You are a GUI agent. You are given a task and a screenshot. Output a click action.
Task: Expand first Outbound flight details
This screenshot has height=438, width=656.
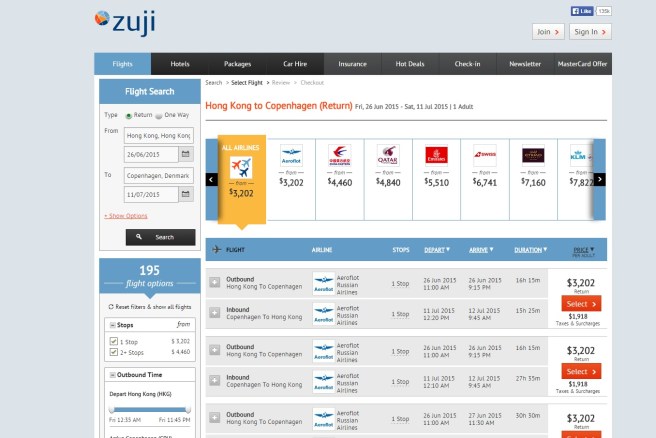pos(214,283)
